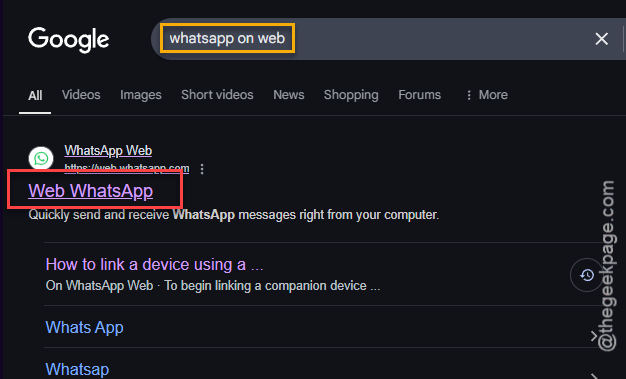Click the https://web.whatsapp.com URL
Screen dimensions: 626x379
pos(127,168)
